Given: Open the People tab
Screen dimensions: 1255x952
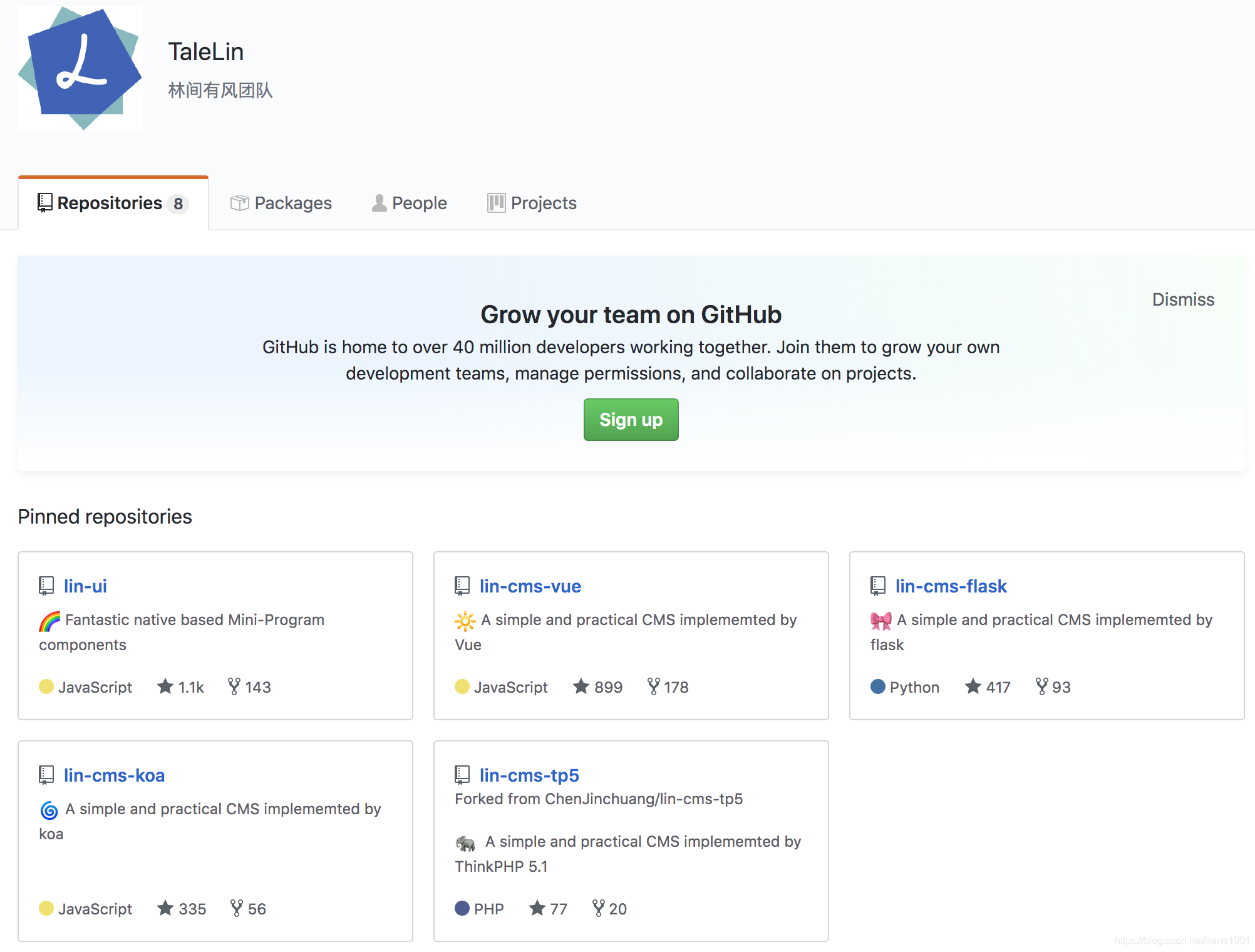Looking at the screenshot, I should point(410,203).
